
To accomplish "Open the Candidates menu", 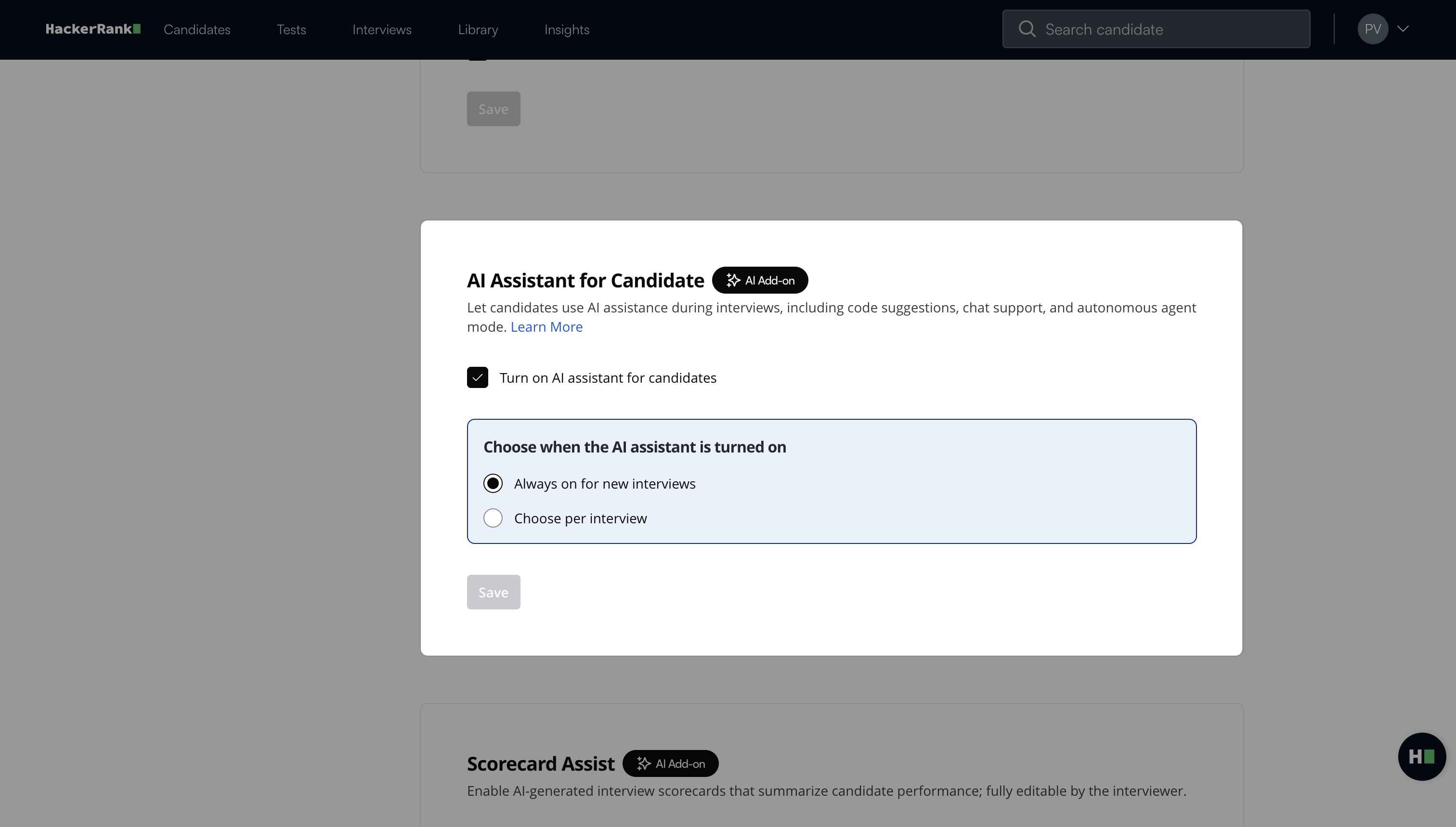I will pos(196,29).
